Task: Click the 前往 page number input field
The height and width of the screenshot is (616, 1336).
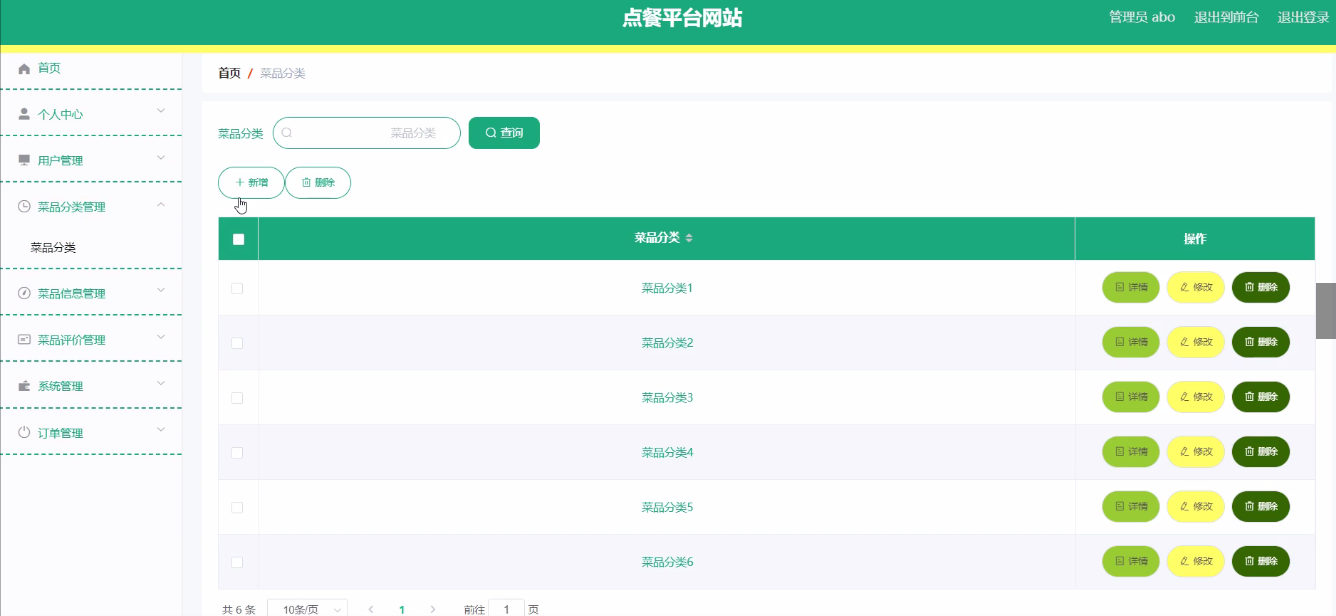Action: click(507, 609)
